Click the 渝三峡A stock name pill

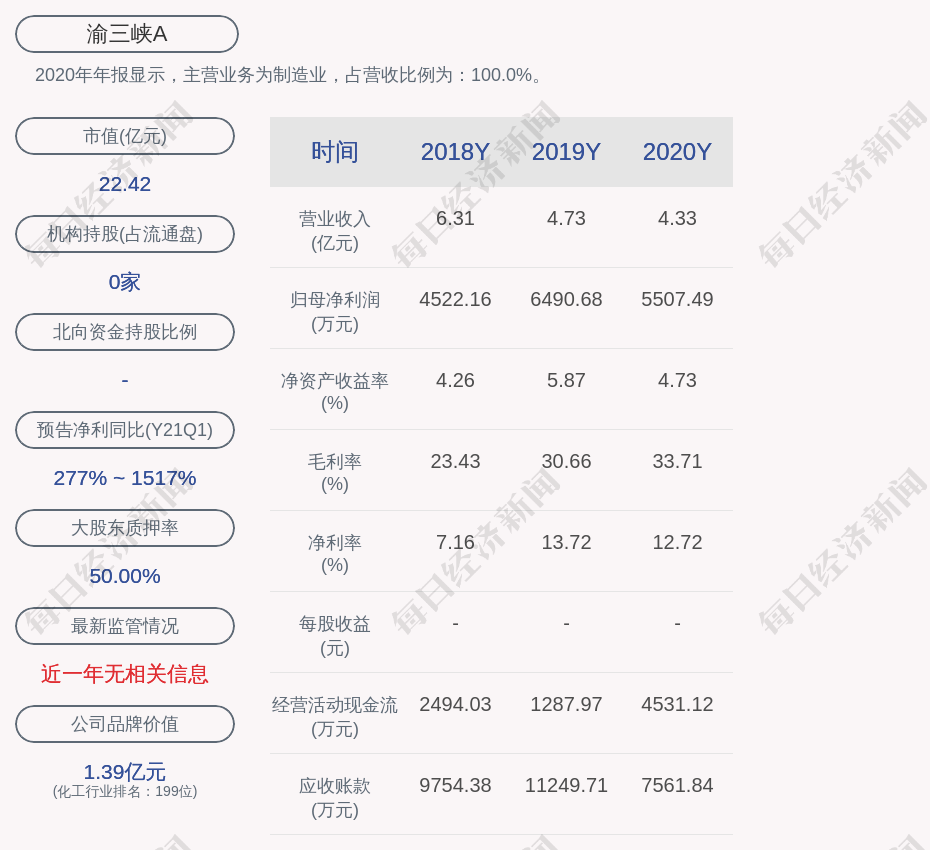(127, 34)
